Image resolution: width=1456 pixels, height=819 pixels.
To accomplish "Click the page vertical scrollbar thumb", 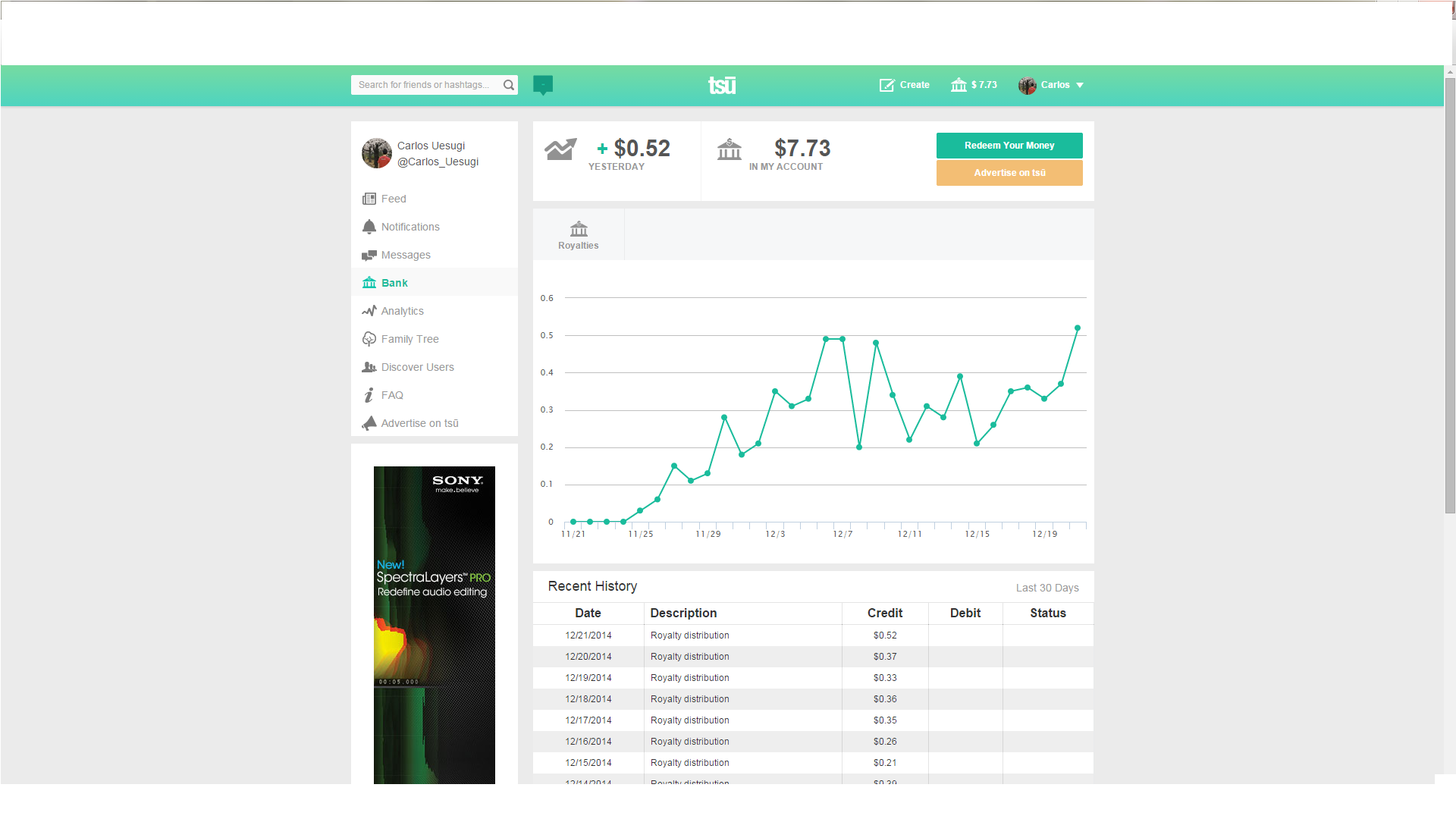I will [1450, 296].
